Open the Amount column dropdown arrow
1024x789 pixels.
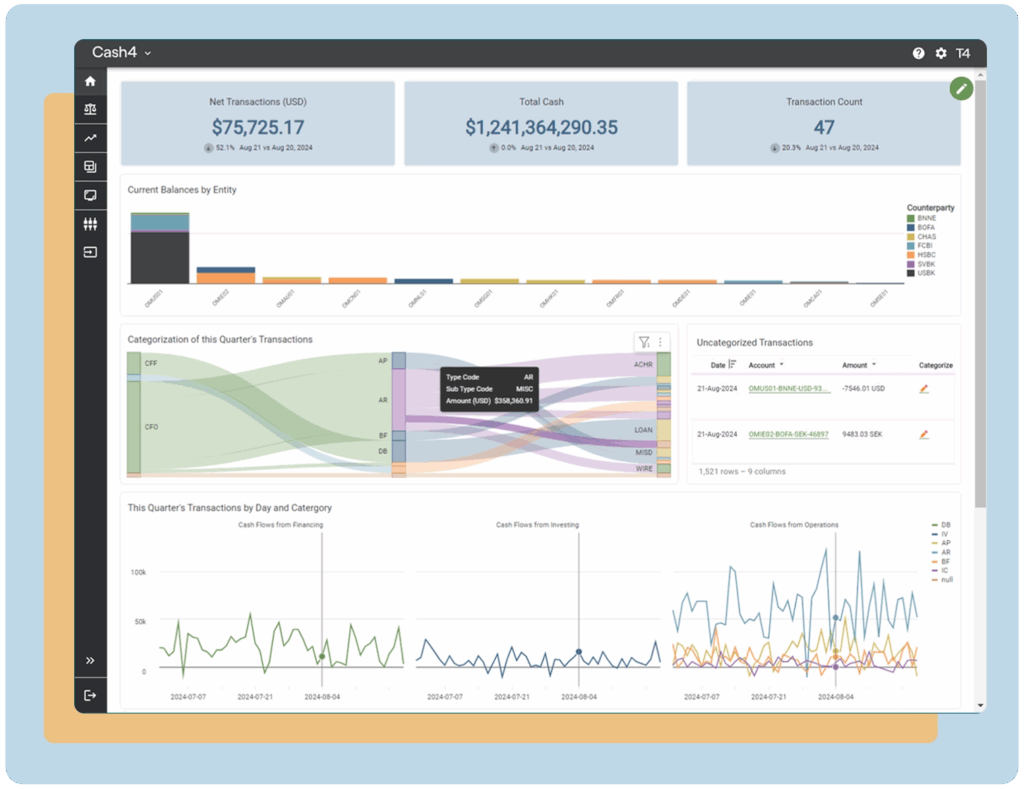[874, 364]
